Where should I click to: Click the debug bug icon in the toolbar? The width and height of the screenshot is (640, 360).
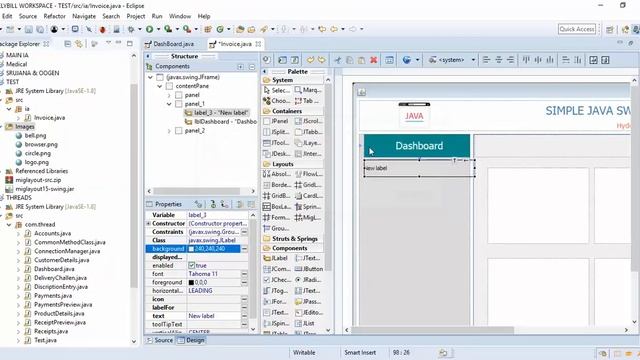coord(102,29)
